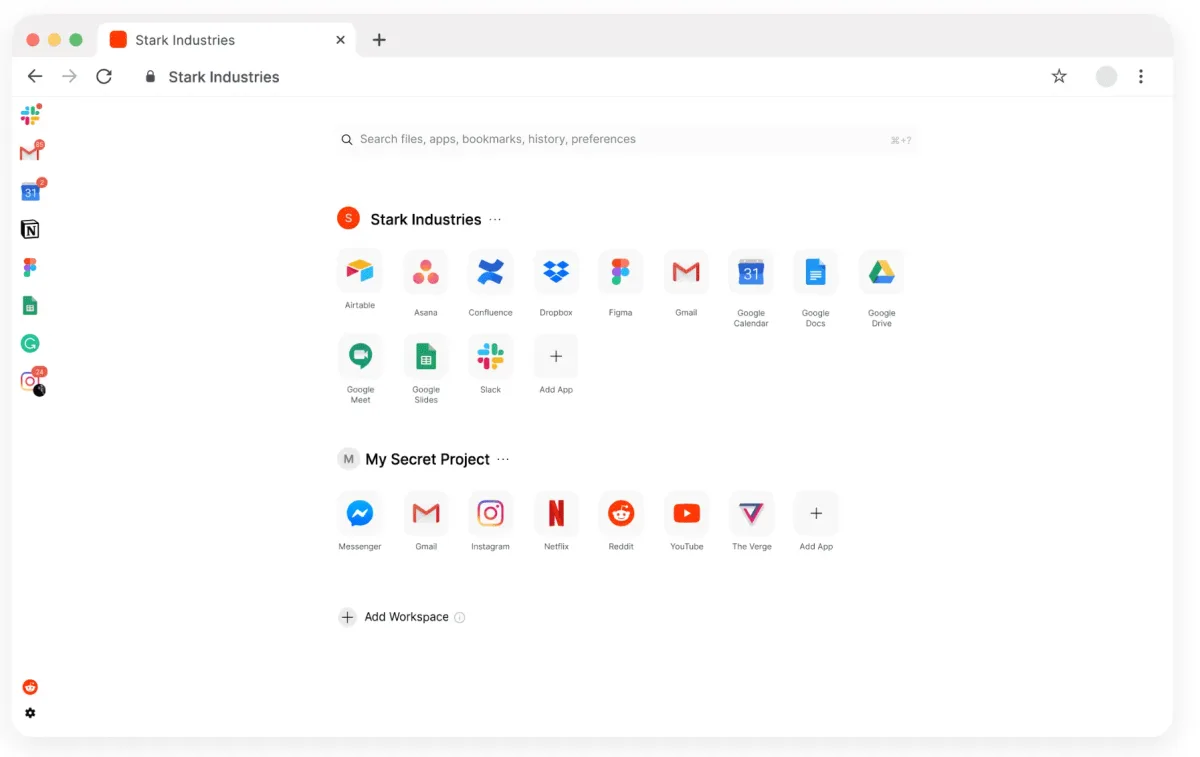This screenshot has height=757, width=1200.
Task: Expand Stark Industries workspace options menu
Action: click(495, 220)
